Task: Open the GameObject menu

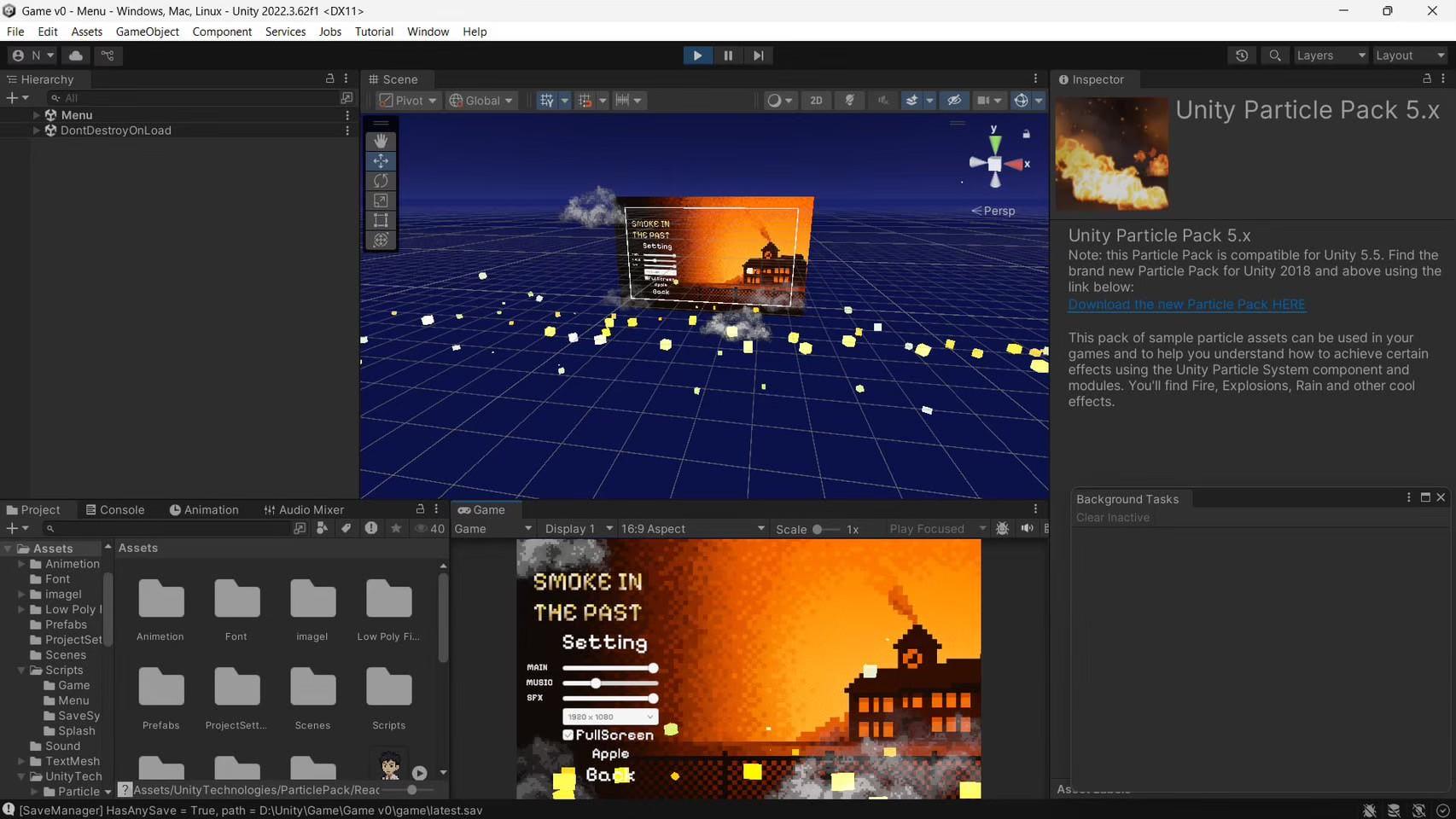Action: tap(147, 32)
